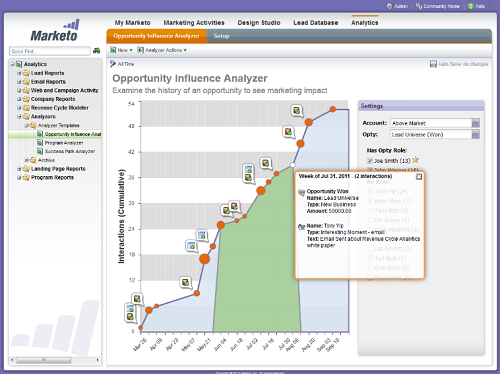Click the binoculars icon beside Quick Find
The height and width of the screenshot is (374, 500).
coord(96,51)
